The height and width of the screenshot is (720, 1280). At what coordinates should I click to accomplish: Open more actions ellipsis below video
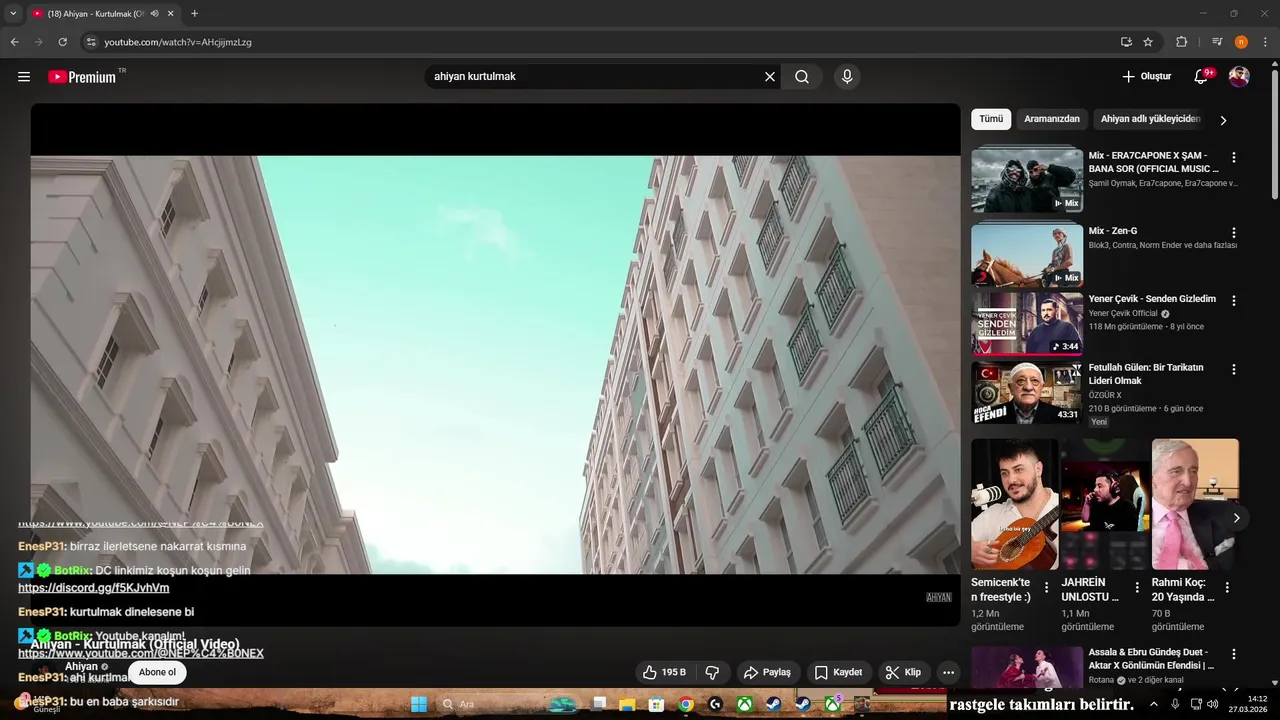click(x=948, y=673)
